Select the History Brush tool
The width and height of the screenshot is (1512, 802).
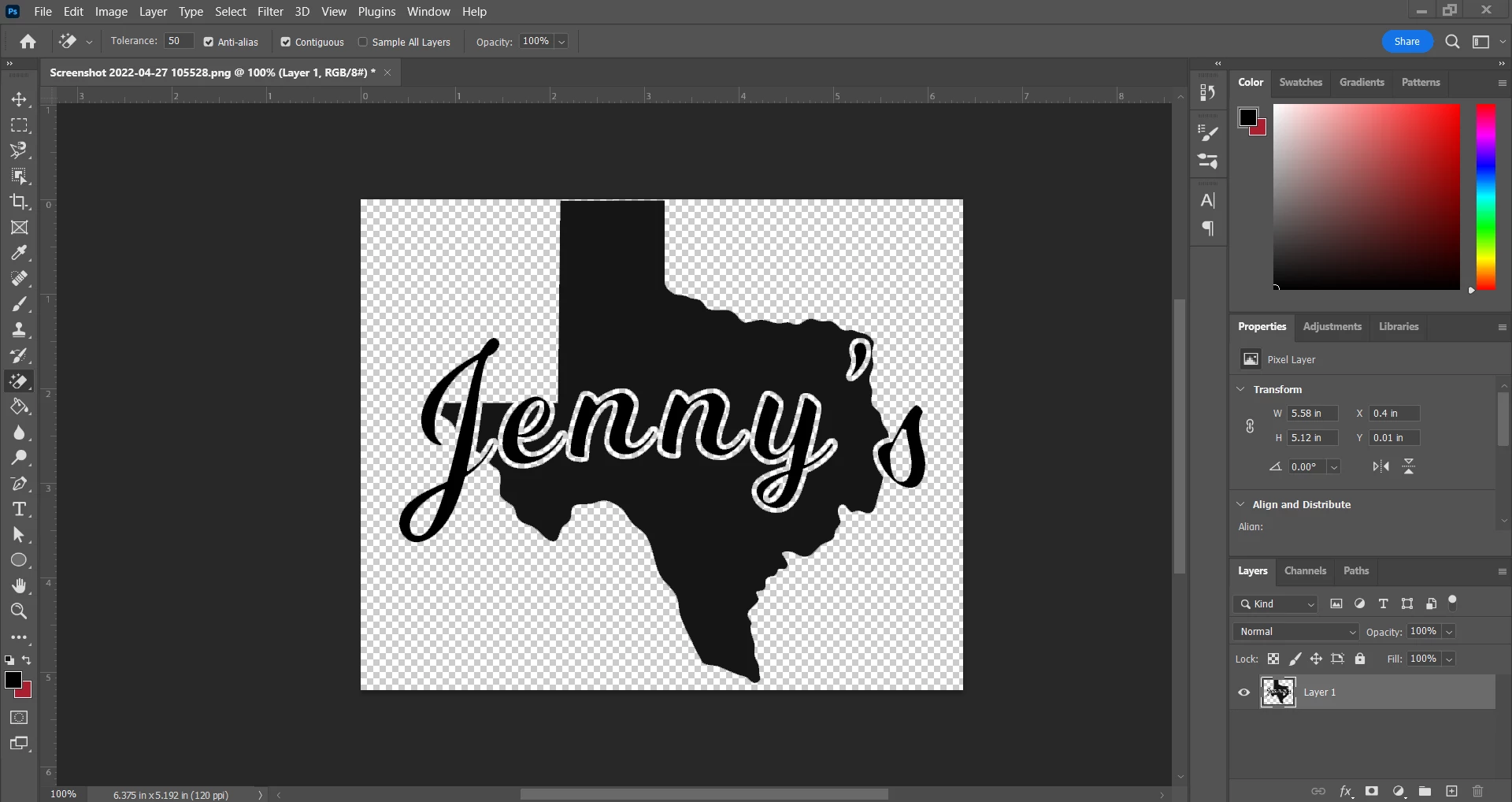coord(19,355)
